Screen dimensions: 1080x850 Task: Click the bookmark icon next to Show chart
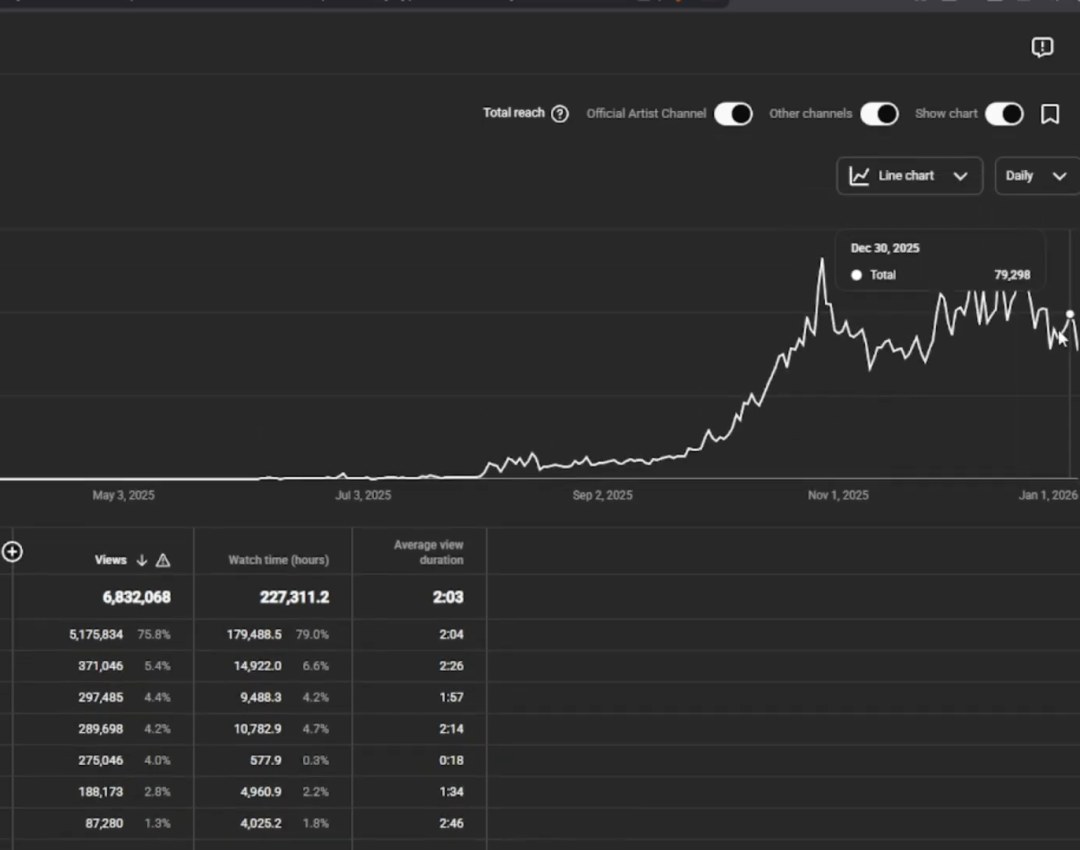[x=1050, y=114]
